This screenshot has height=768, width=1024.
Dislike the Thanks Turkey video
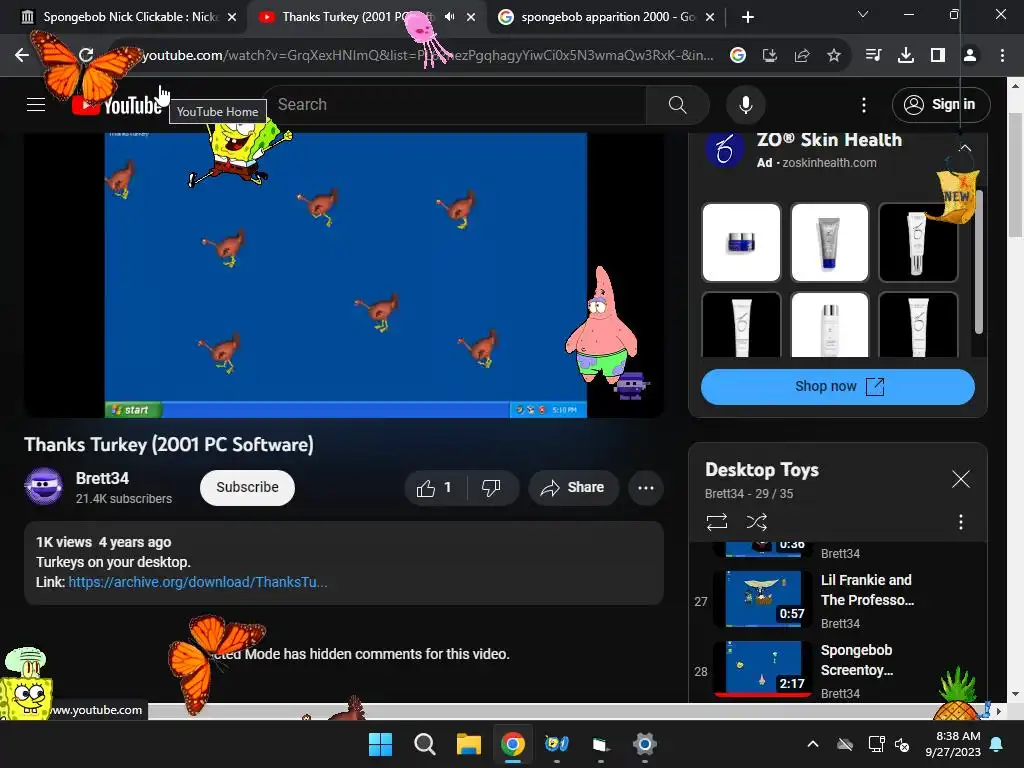pyautogui.click(x=491, y=487)
